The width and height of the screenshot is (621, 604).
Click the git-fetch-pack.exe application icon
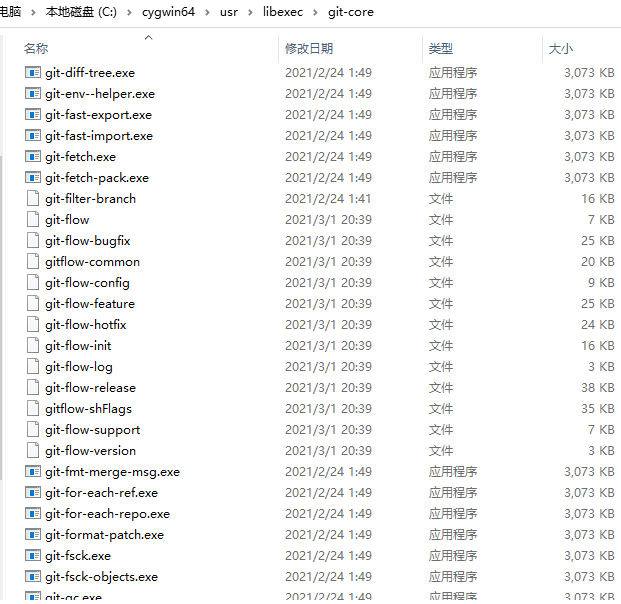click(32, 178)
